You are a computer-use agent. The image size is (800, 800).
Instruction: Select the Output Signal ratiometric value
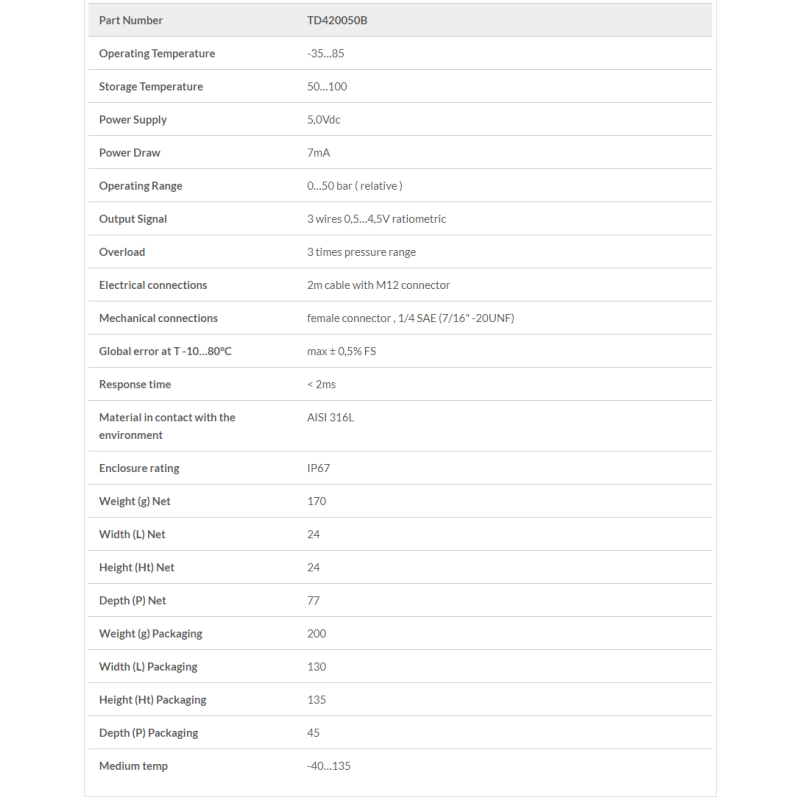click(x=376, y=219)
